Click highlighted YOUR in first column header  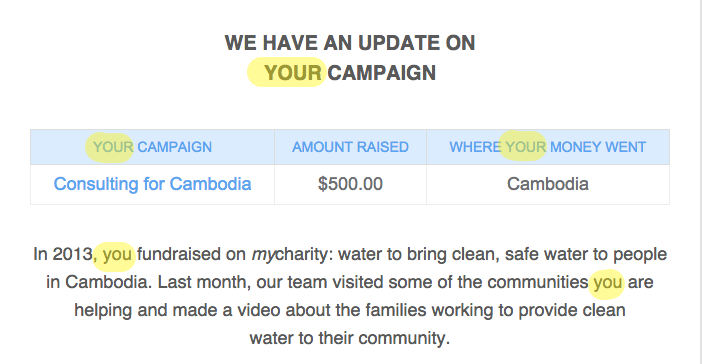pos(113,147)
